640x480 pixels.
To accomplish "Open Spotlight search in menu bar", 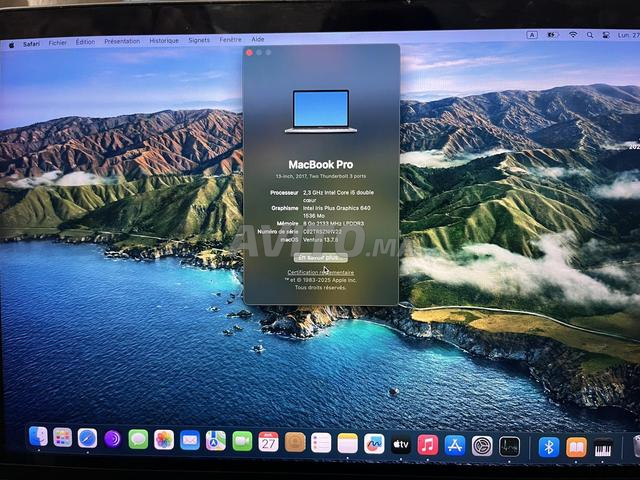I will (x=590, y=35).
